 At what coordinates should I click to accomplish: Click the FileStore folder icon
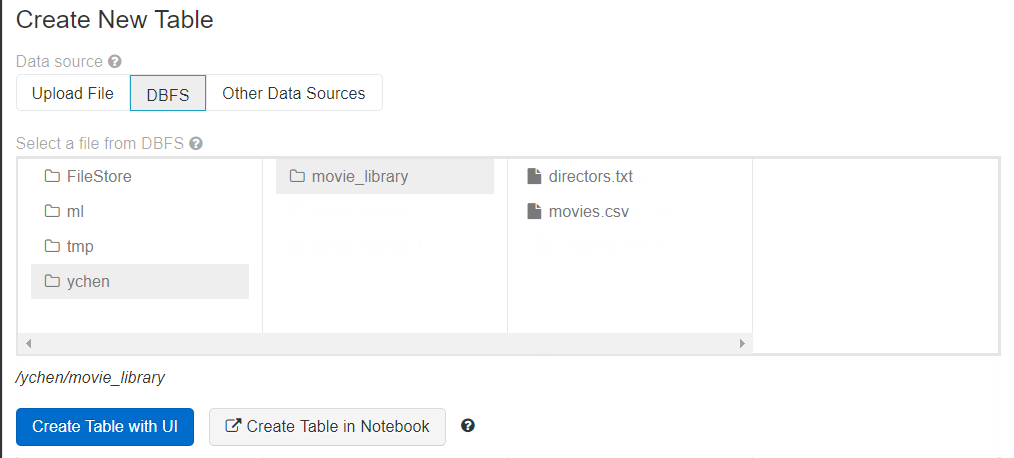pos(52,177)
